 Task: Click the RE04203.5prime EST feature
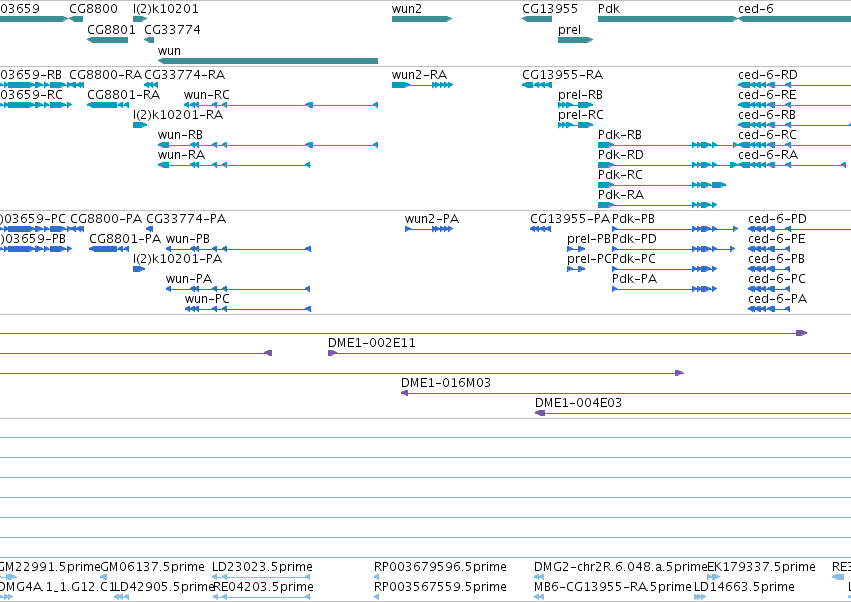click(x=261, y=598)
